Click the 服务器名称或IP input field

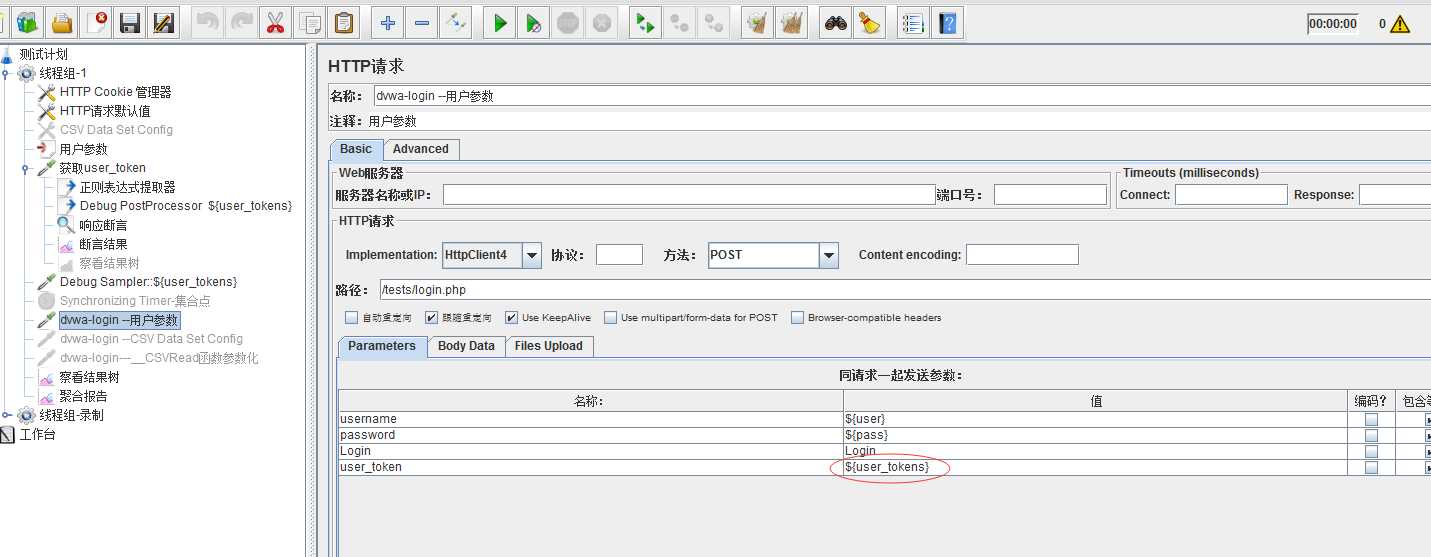(689, 195)
